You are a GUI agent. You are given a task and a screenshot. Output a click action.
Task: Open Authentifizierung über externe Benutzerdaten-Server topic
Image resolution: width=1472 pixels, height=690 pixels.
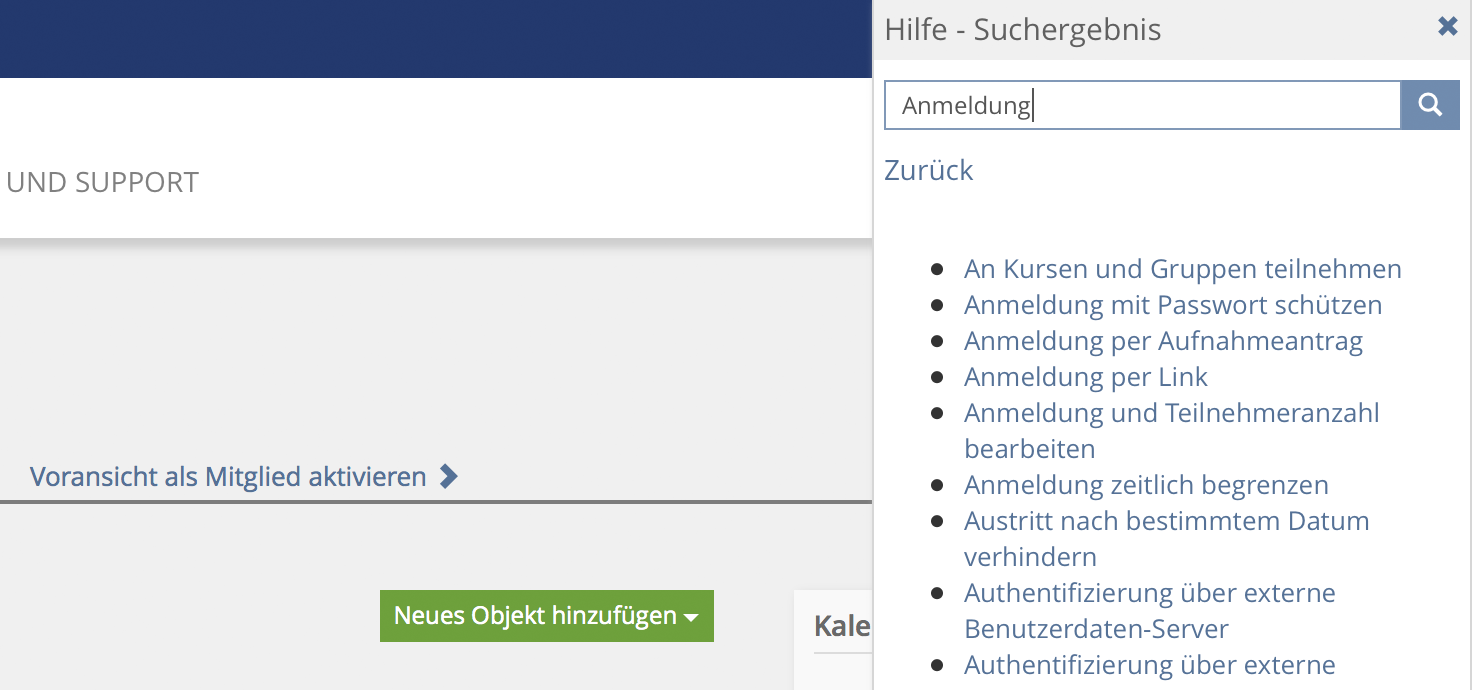click(1149, 593)
